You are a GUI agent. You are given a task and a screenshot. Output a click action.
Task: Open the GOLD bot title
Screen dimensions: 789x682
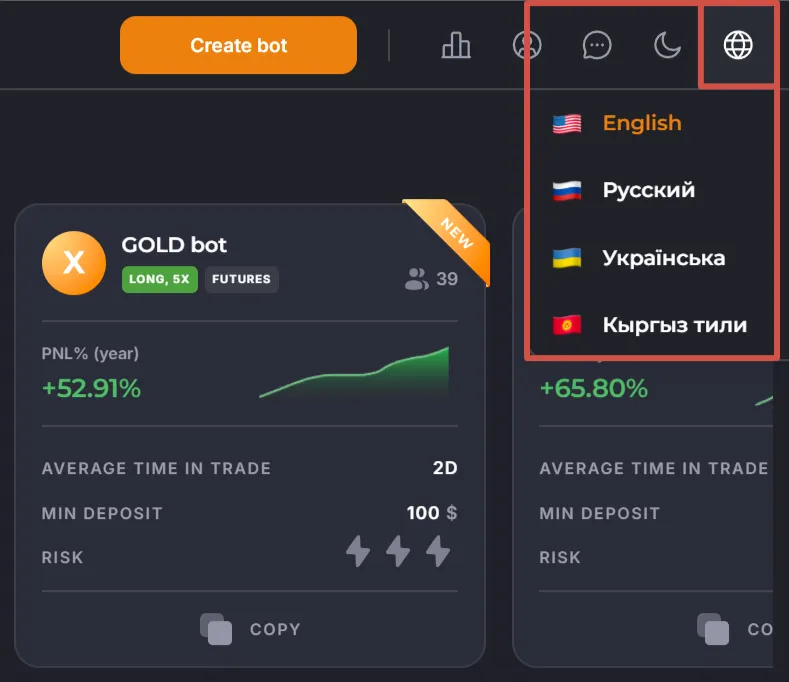174,244
